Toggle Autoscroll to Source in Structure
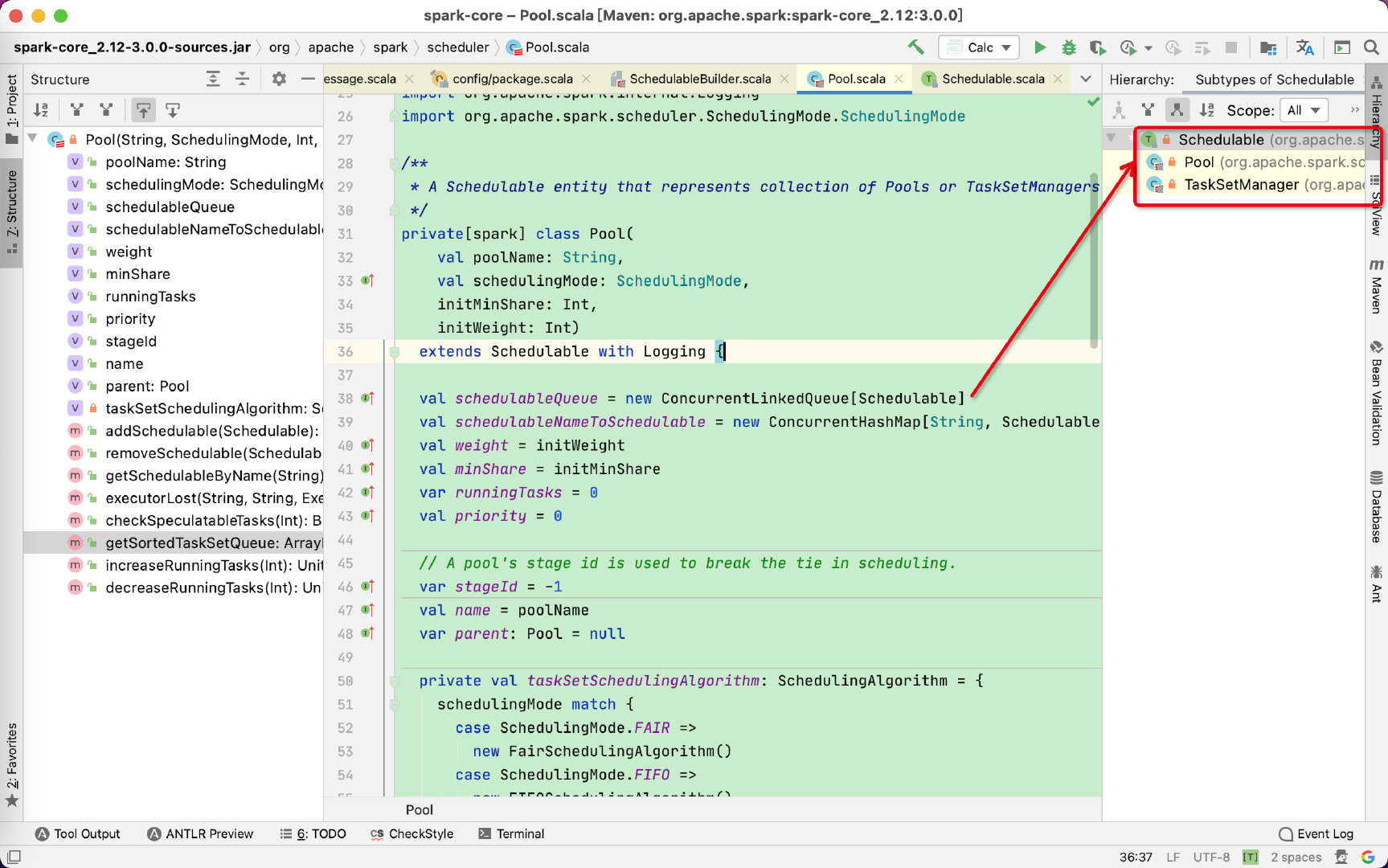 point(143,109)
